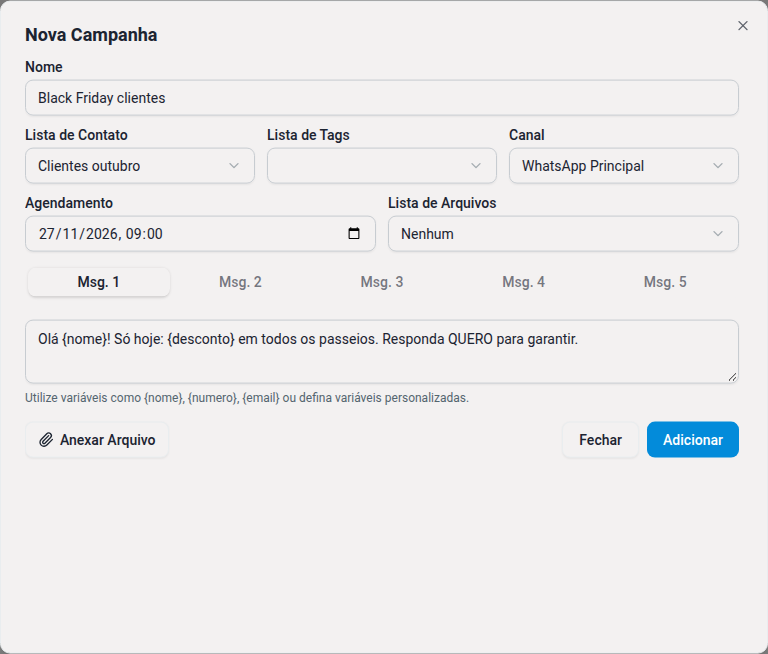
Task: Open the empty Lista de Tags dropdown
Action: 382,166
